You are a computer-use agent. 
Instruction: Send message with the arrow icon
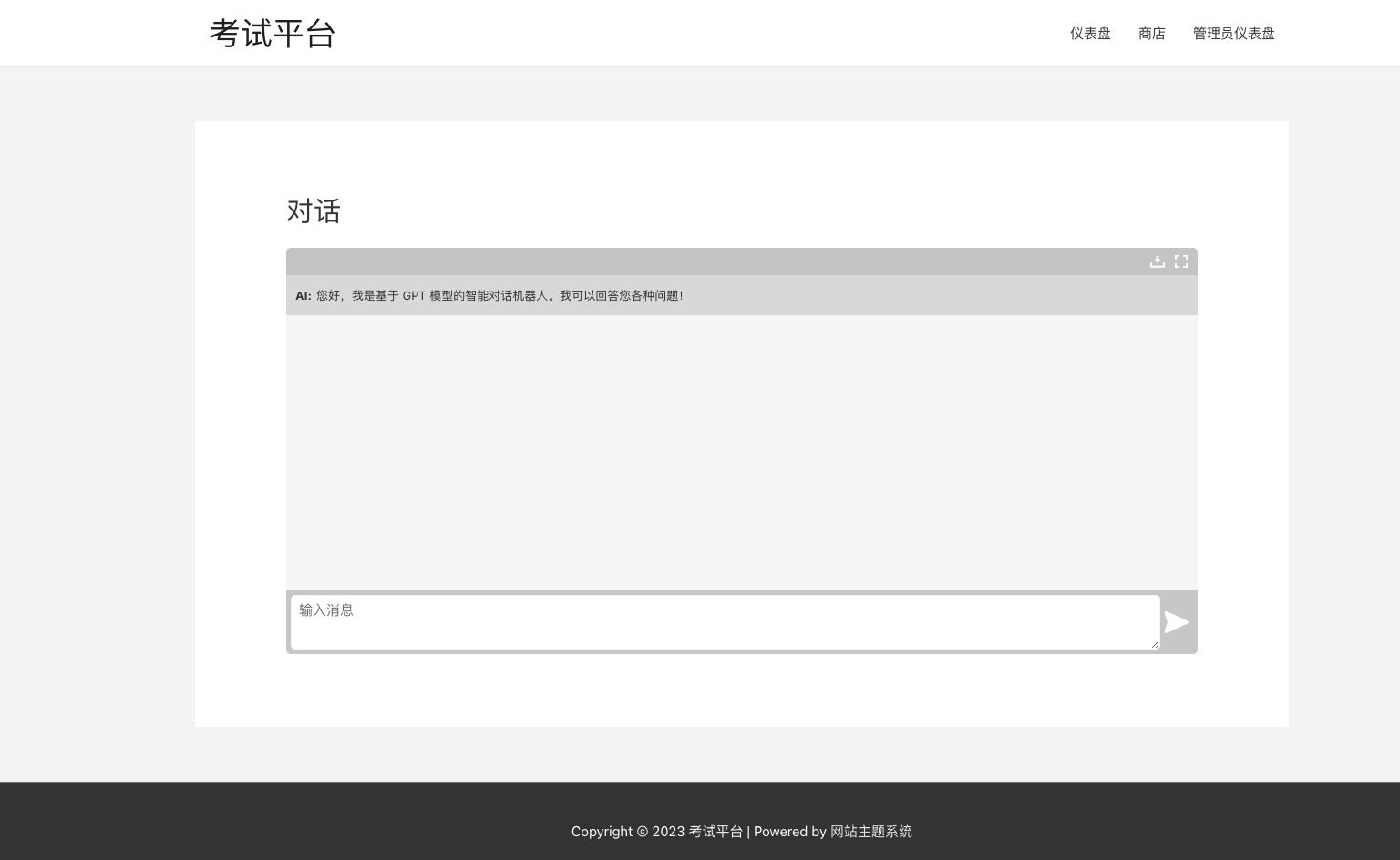tap(1177, 622)
